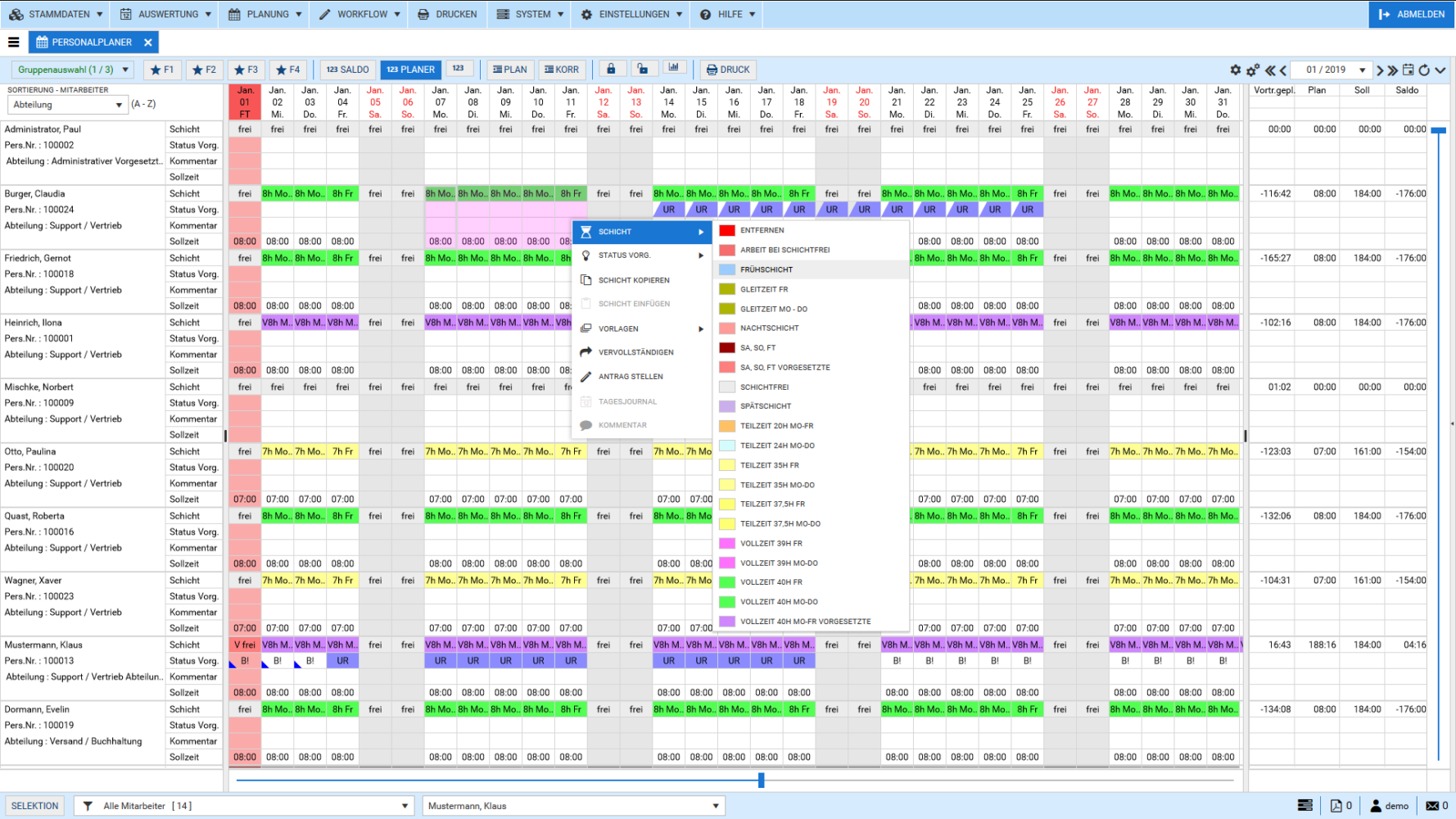Screen dimensions: 1456x819
Task: Click the closed padlock lock icon
Action: (611, 70)
